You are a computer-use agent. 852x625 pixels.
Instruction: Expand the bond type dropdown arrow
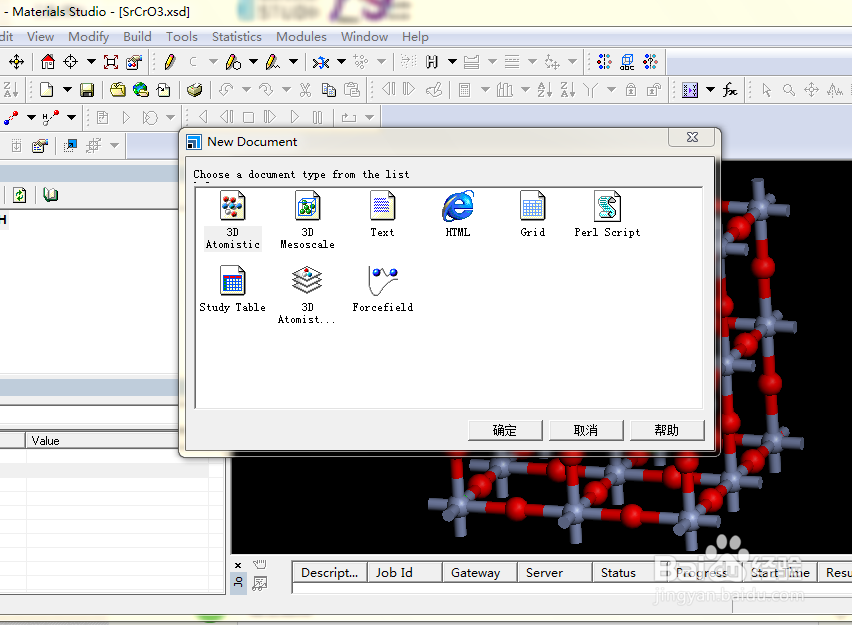point(32,117)
